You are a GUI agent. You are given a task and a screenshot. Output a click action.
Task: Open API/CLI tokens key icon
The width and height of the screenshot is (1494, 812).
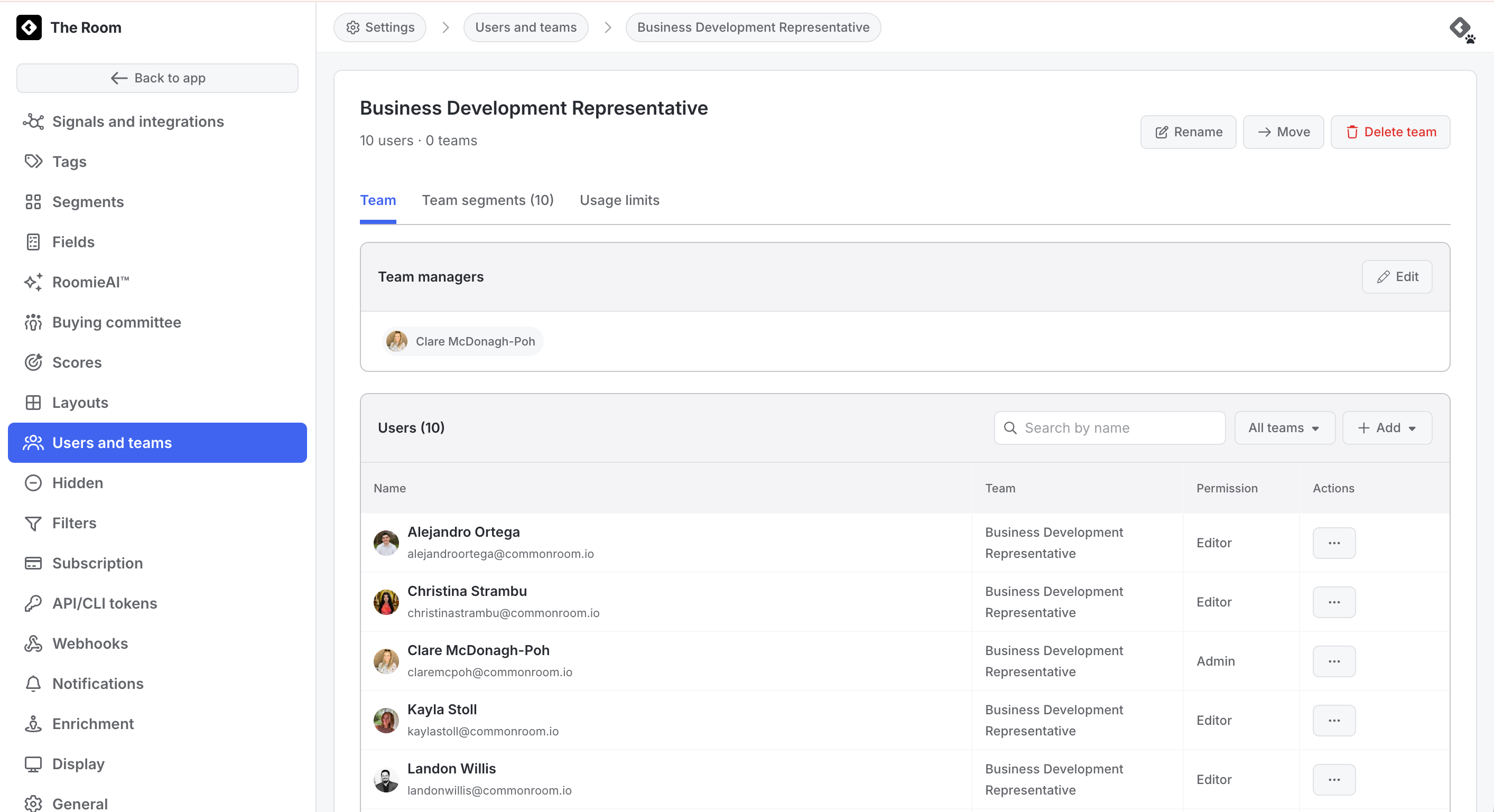pyautogui.click(x=33, y=603)
